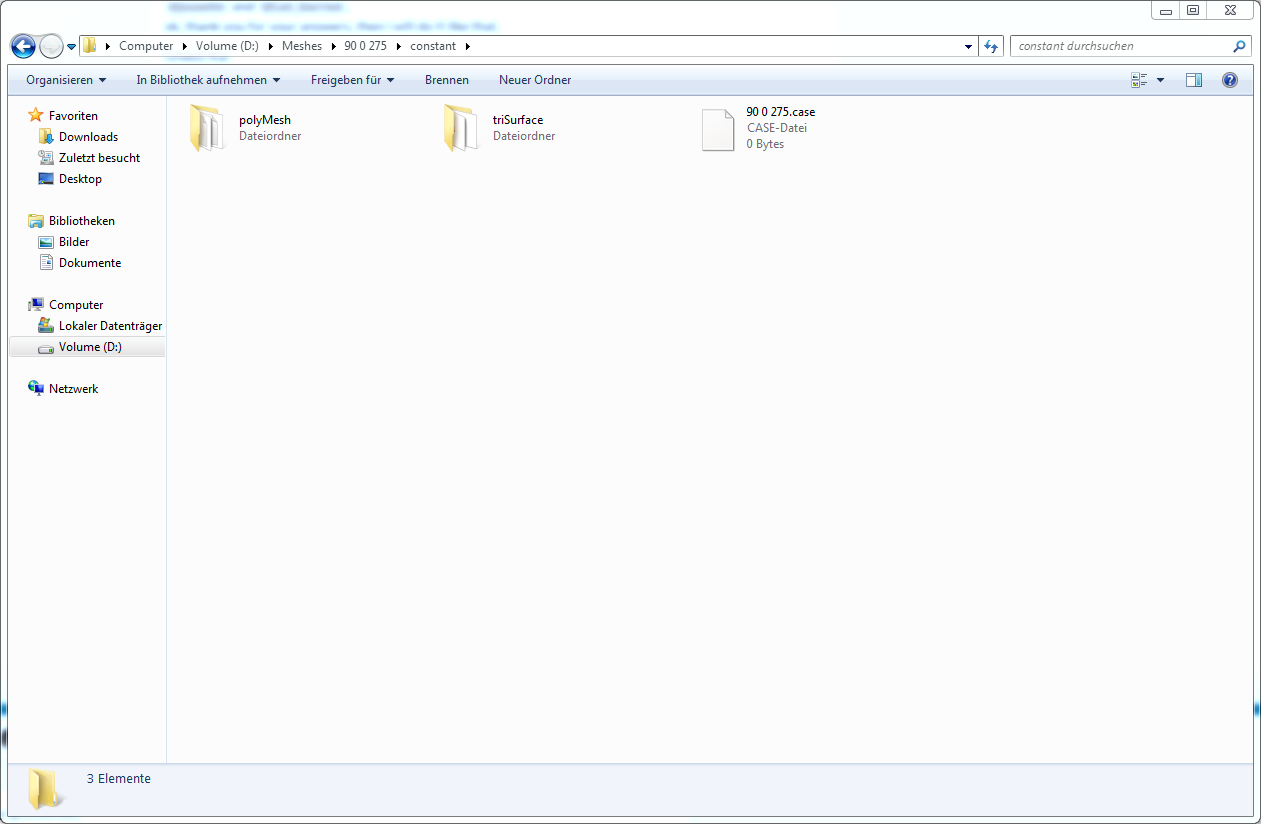Open the view options dropdown arrow

1160,80
